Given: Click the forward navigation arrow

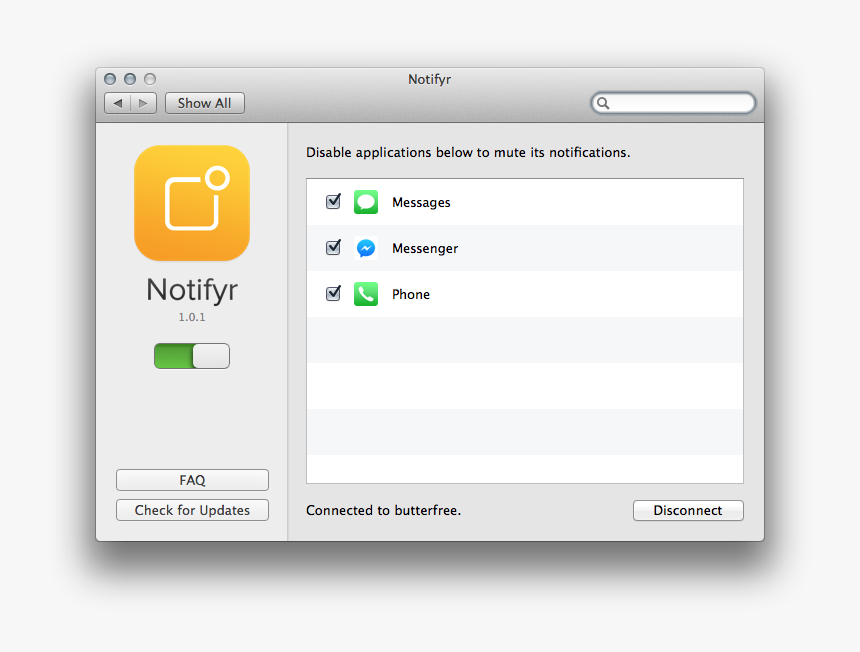Looking at the screenshot, I should click(x=143, y=103).
